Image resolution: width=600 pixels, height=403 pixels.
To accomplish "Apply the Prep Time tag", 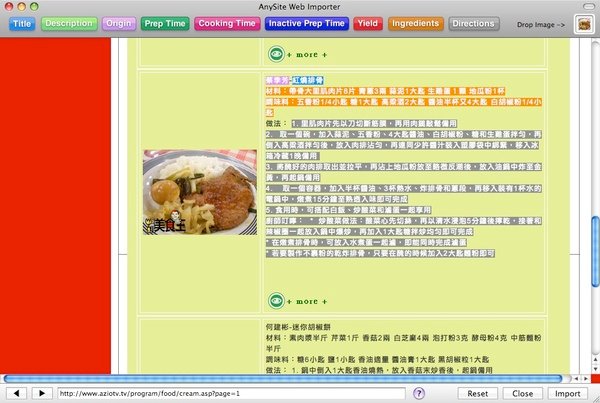I will point(165,24).
